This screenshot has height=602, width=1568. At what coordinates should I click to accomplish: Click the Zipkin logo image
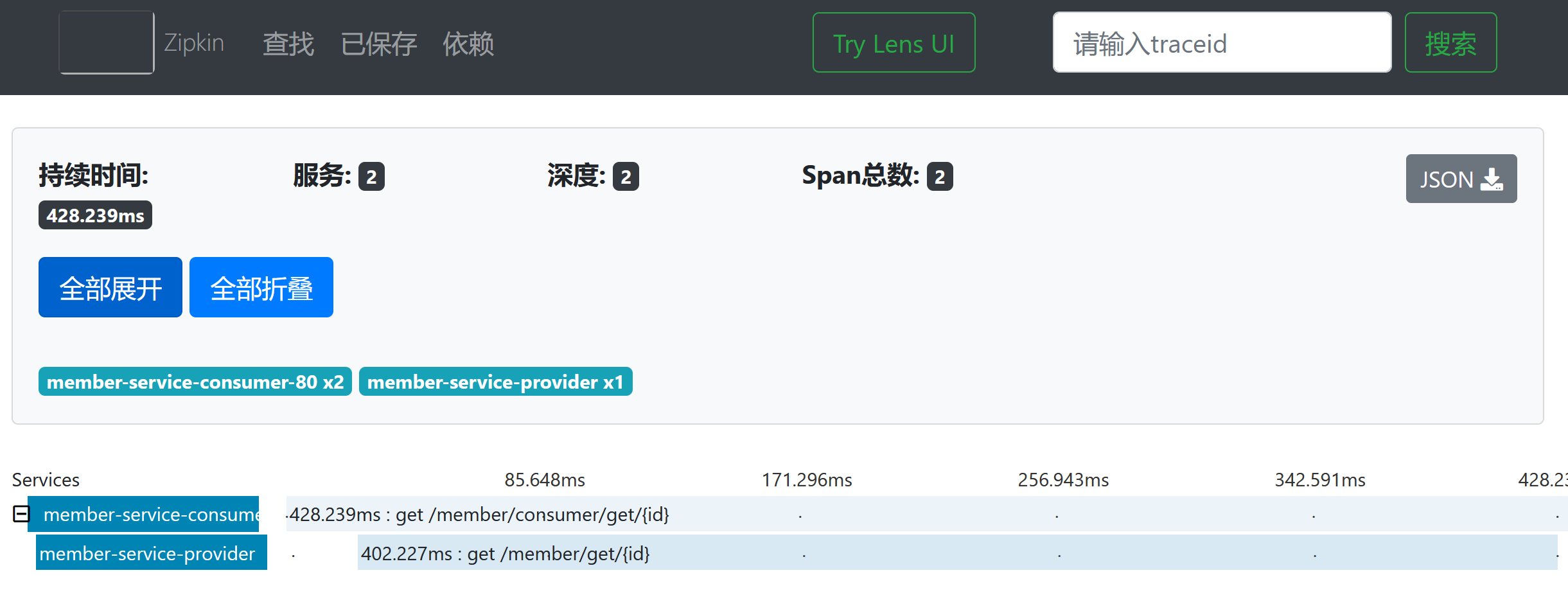pos(107,42)
